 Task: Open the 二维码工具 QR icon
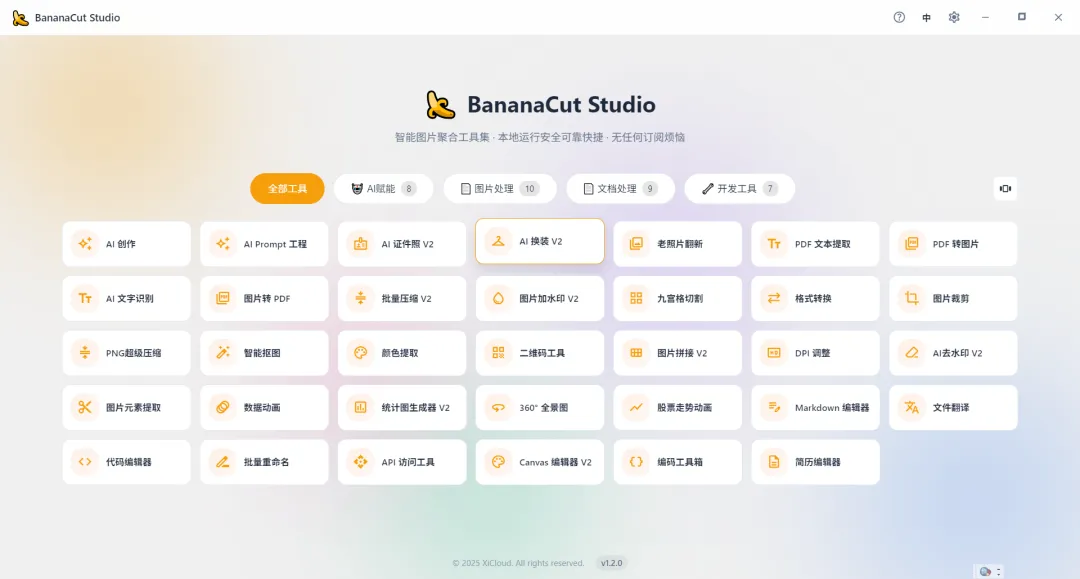[x=498, y=352]
